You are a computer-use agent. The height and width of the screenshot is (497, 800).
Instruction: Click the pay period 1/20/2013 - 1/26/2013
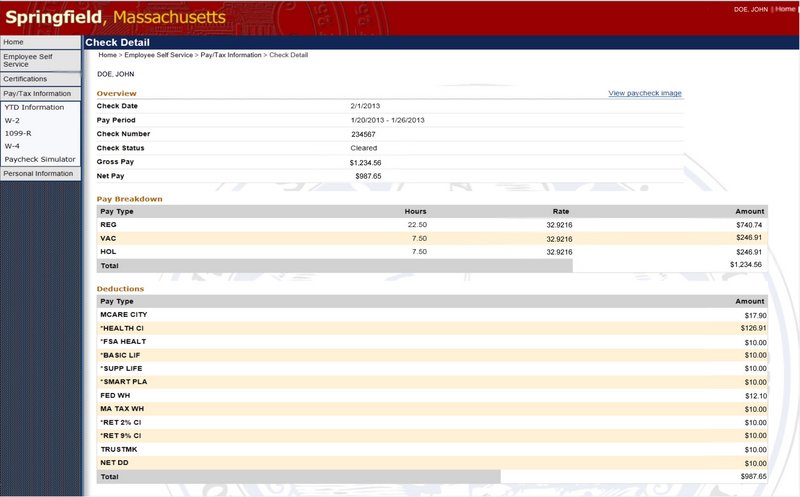387,120
